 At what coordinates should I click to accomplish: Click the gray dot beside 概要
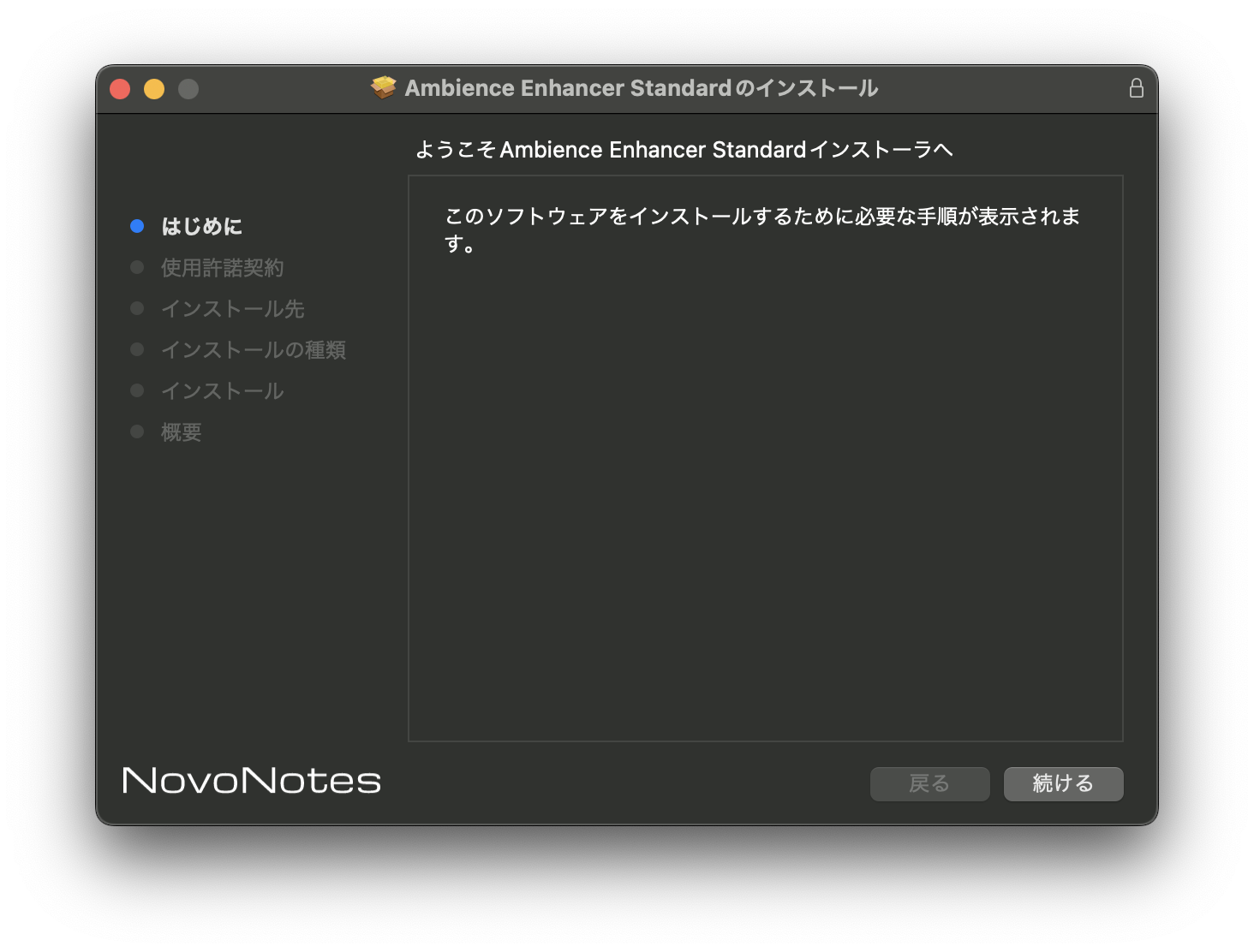pyautogui.click(x=137, y=431)
